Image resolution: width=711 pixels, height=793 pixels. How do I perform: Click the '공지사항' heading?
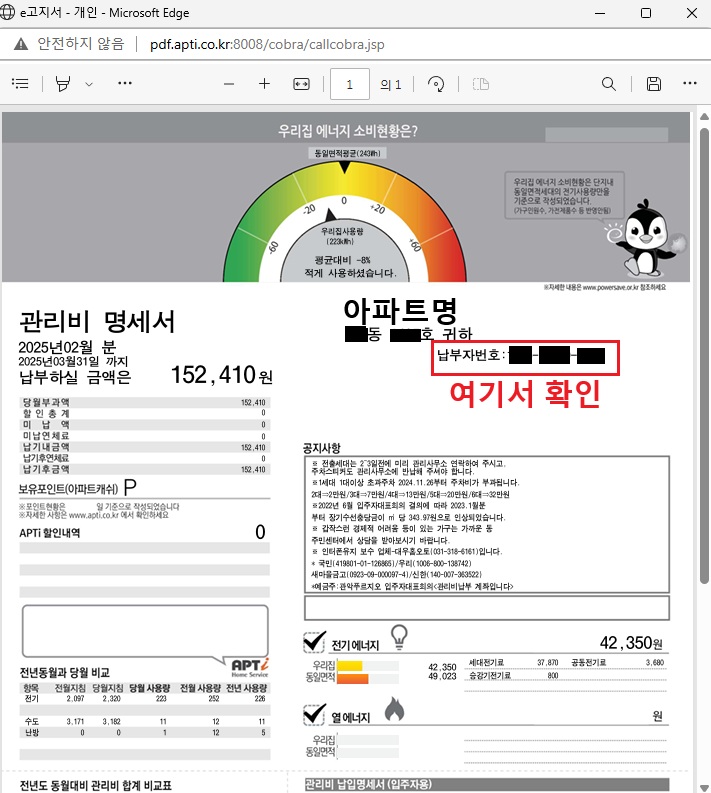tap(322, 448)
